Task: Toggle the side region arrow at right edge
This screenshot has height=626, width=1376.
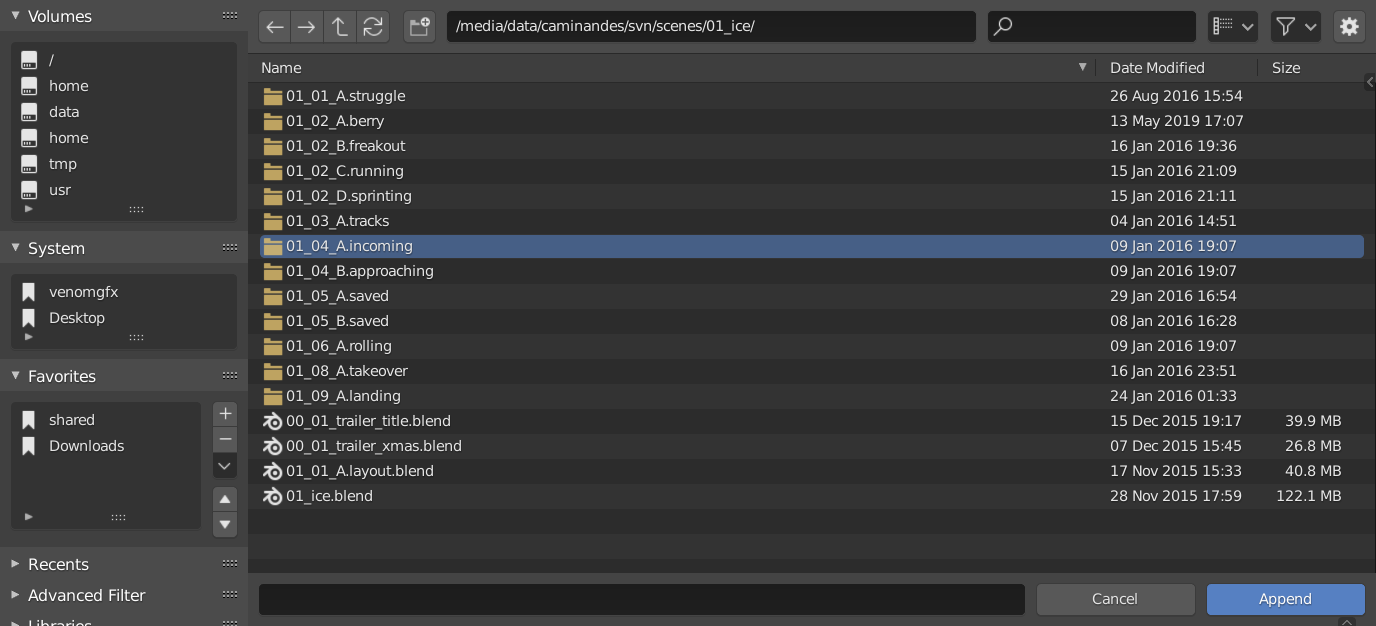Action: point(1369,83)
